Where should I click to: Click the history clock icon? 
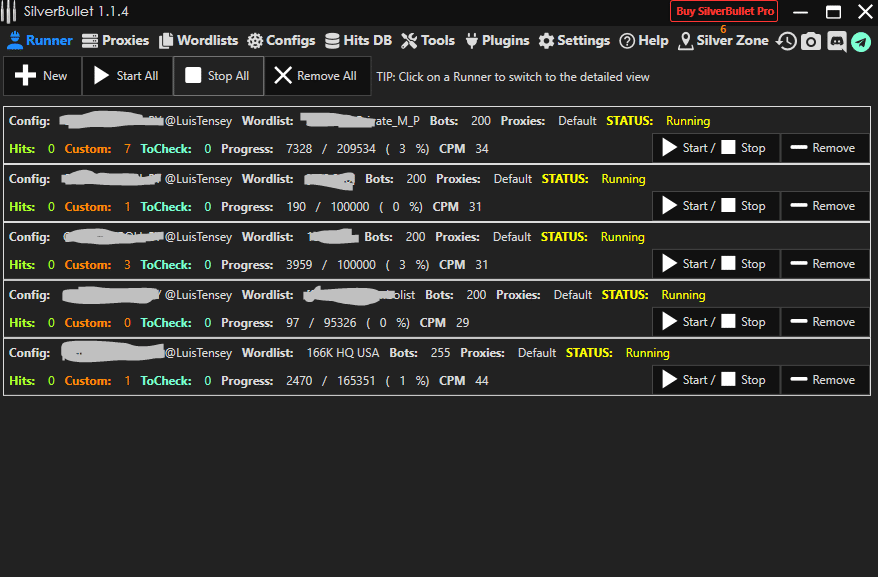[x=786, y=41]
